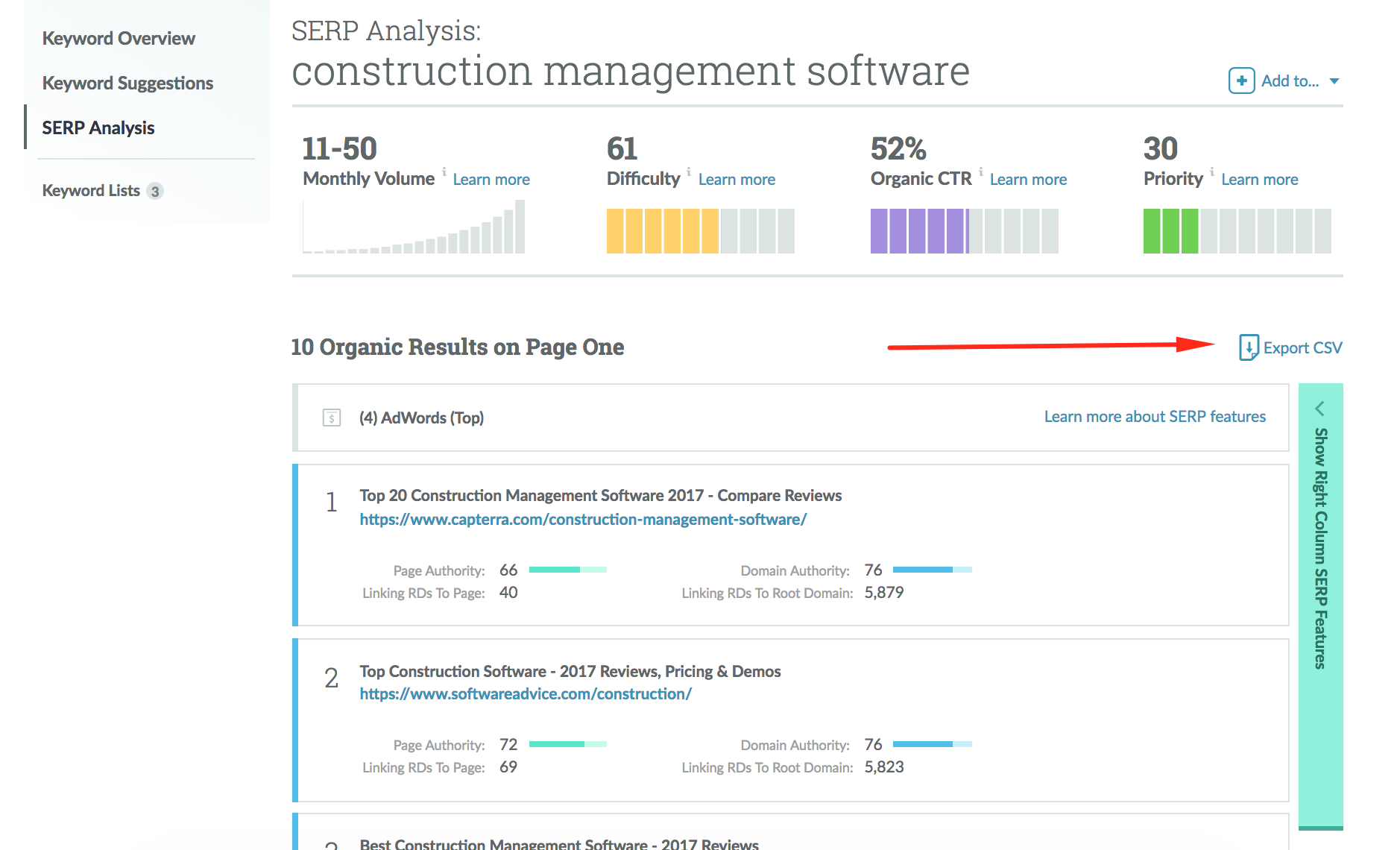This screenshot has width=1400, height=850.
Task: Click the Keyword Lists count badge 3
Action: [x=155, y=192]
